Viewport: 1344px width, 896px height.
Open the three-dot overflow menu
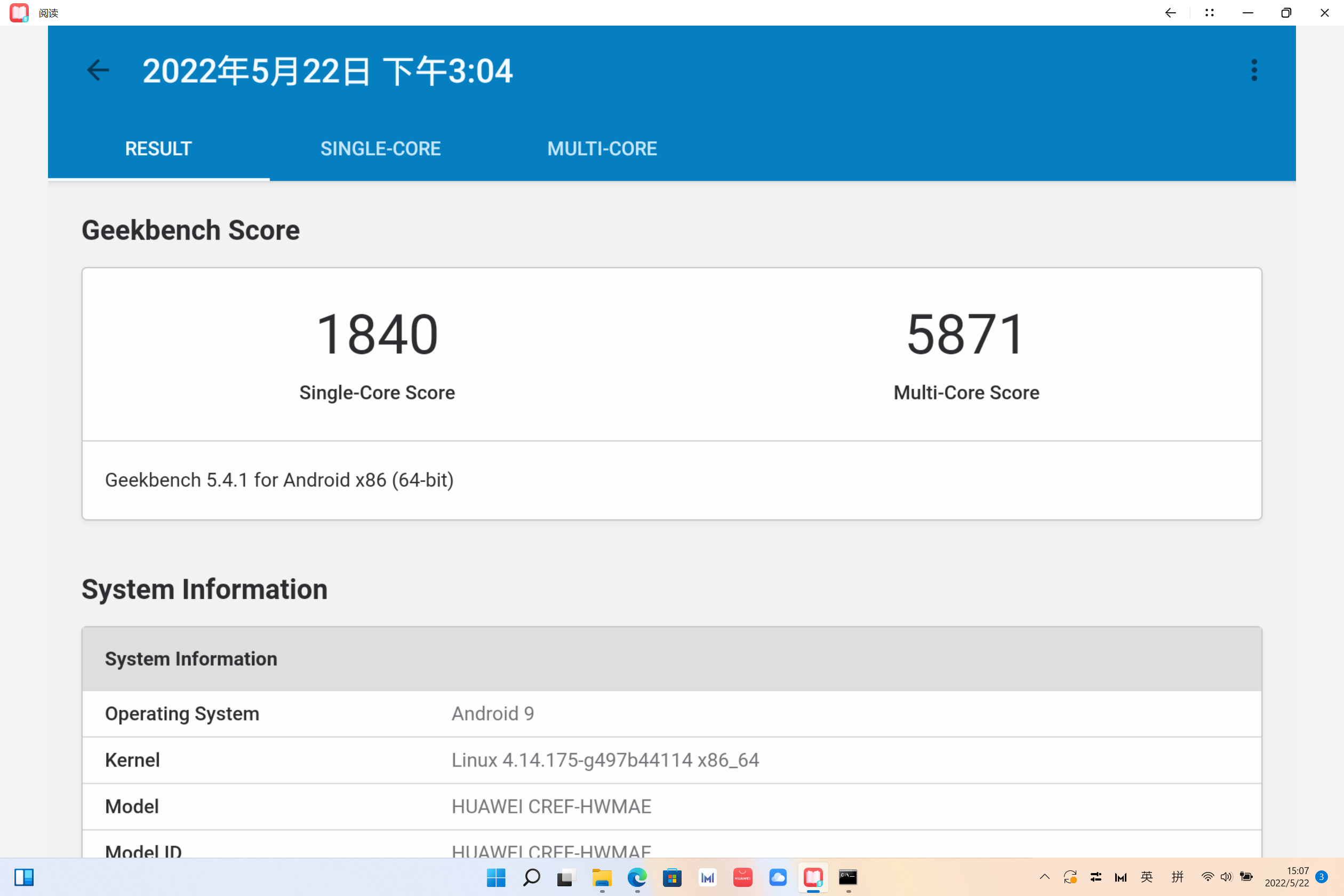(1254, 70)
